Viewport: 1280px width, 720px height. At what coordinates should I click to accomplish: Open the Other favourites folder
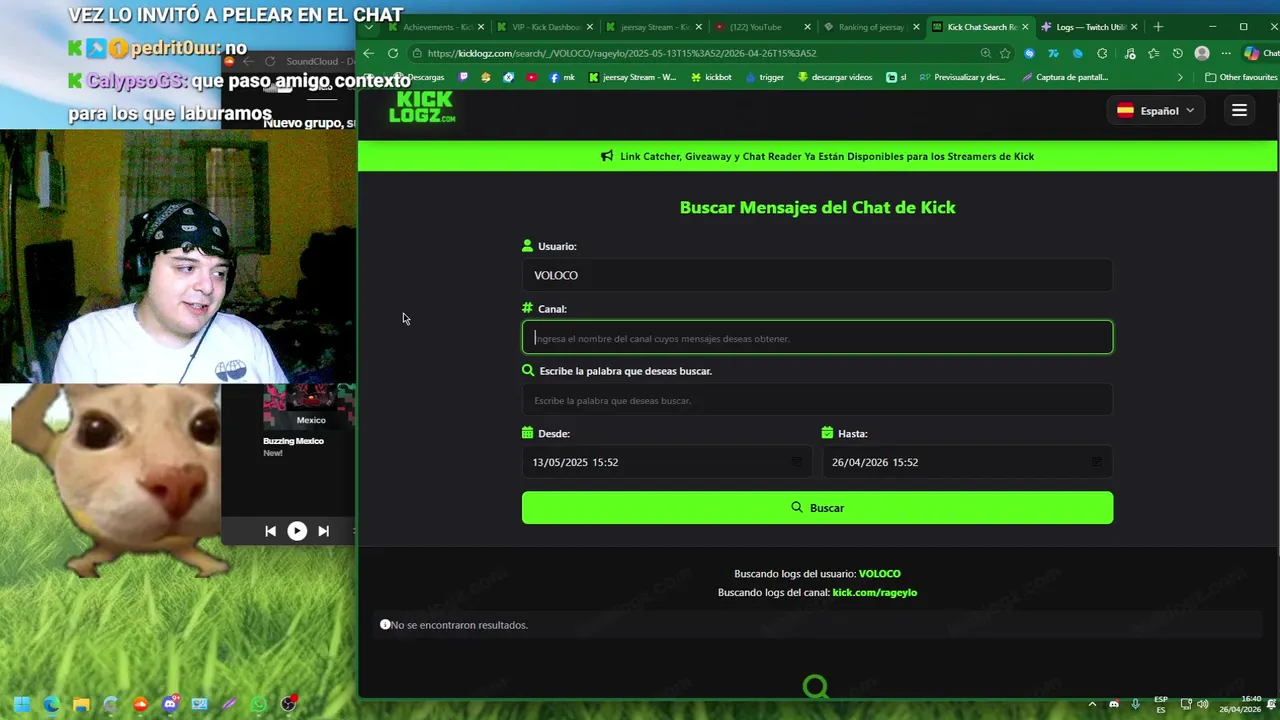click(1241, 77)
